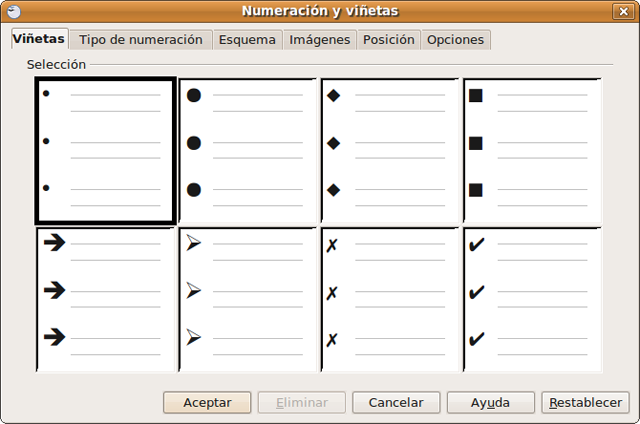640x424 pixels.
Task: Select the bold arrow bullet style
Action: [x=106, y=299]
